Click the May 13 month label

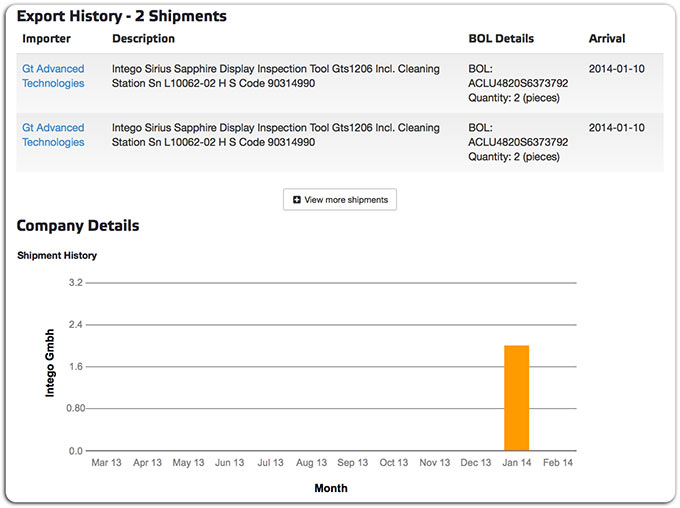pyautogui.click(x=188, y=463)
